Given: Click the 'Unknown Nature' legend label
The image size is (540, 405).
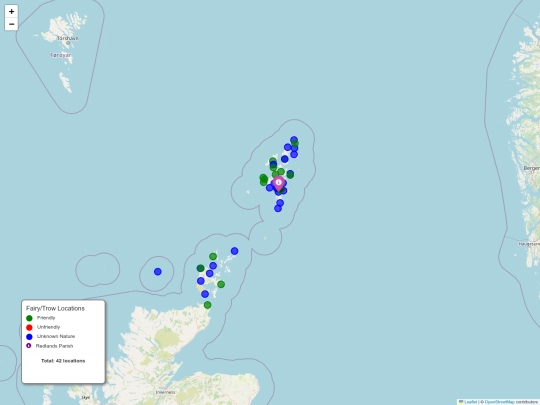Looking at the screenshot, I should [x=56, y=336].
